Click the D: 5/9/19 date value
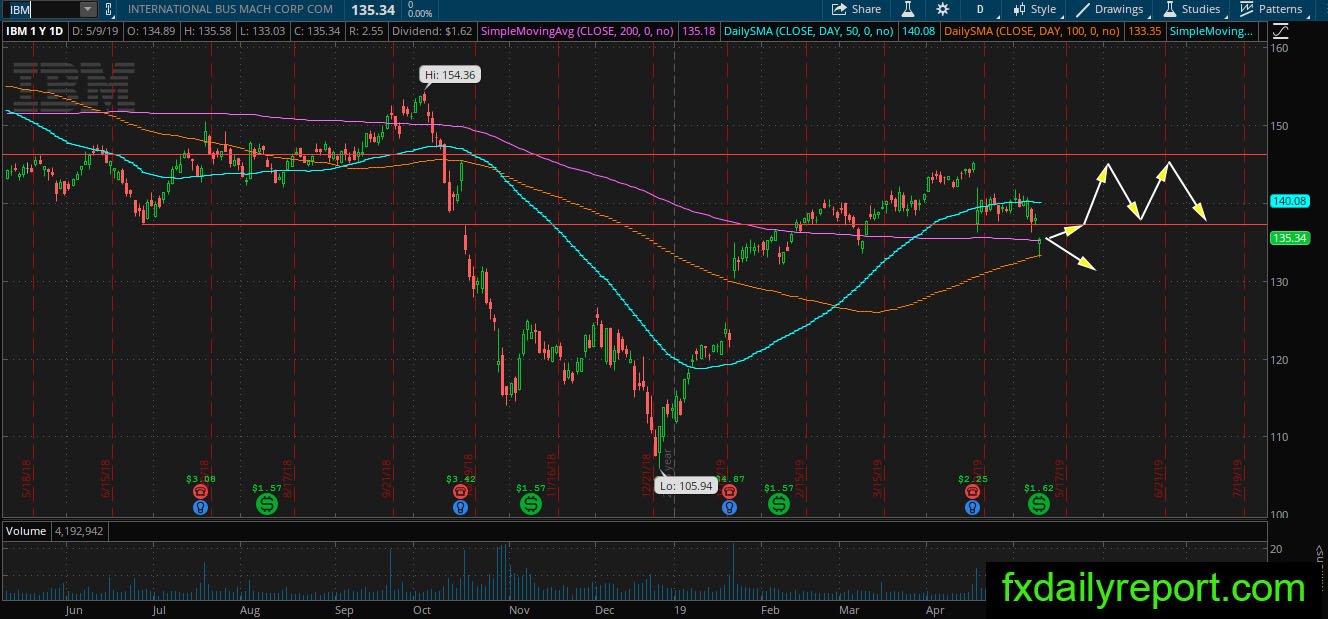This screenshot has width=1328, height=619. (x=96, y=31)
